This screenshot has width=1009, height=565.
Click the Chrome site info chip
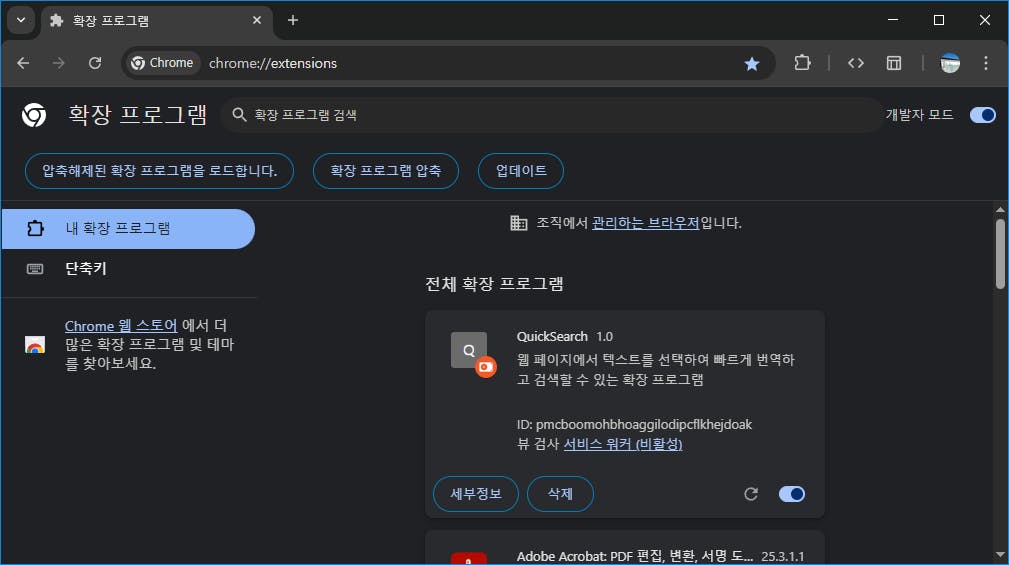click(162, 63)
